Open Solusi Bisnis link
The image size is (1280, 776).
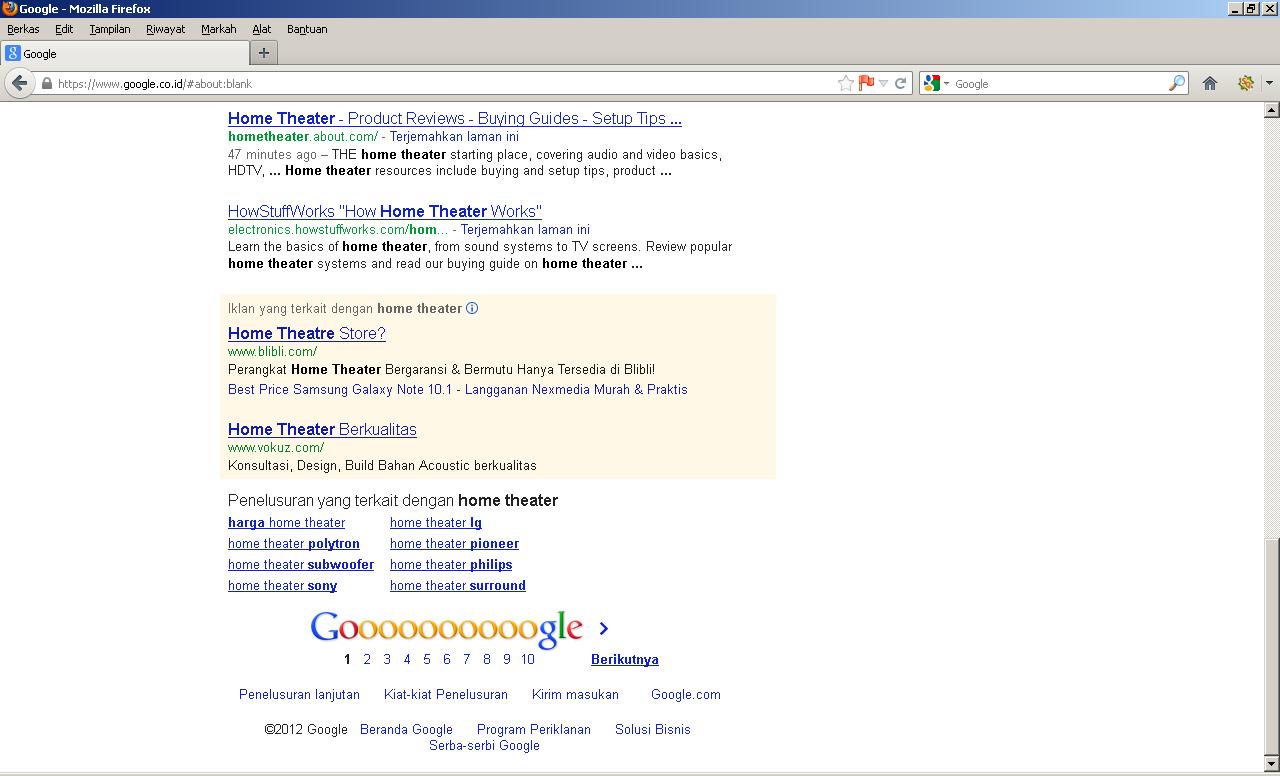[x=653, y=729]
